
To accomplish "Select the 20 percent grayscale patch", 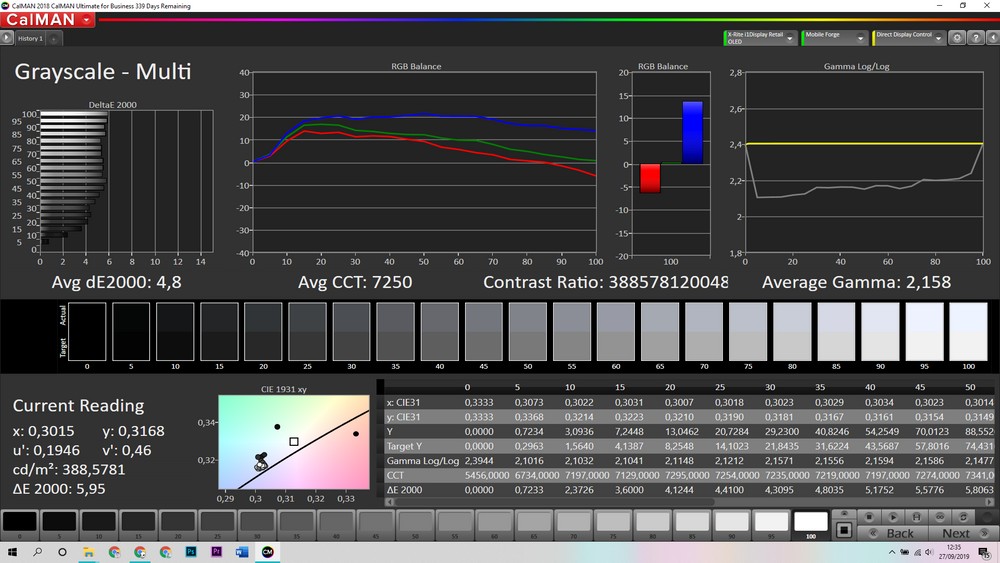I will tap(178, 525).
